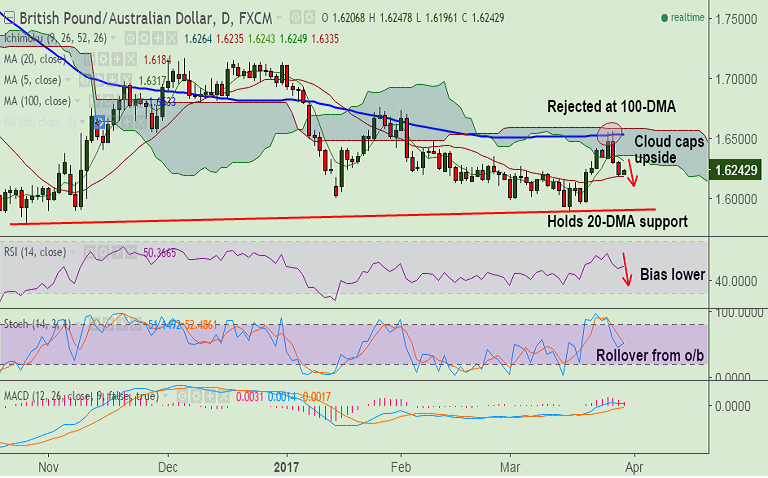Viewport: 768px width, 478px height.
Task: Click the Mar label on the time axis
Action: click(x=510, y=467)
